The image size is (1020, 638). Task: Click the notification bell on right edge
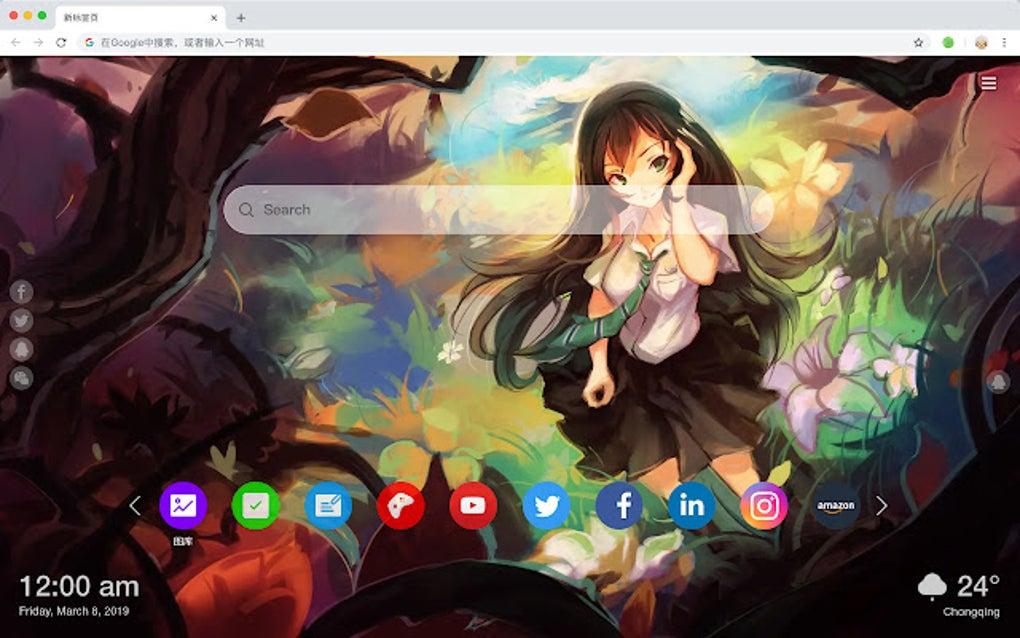(998, 381)
